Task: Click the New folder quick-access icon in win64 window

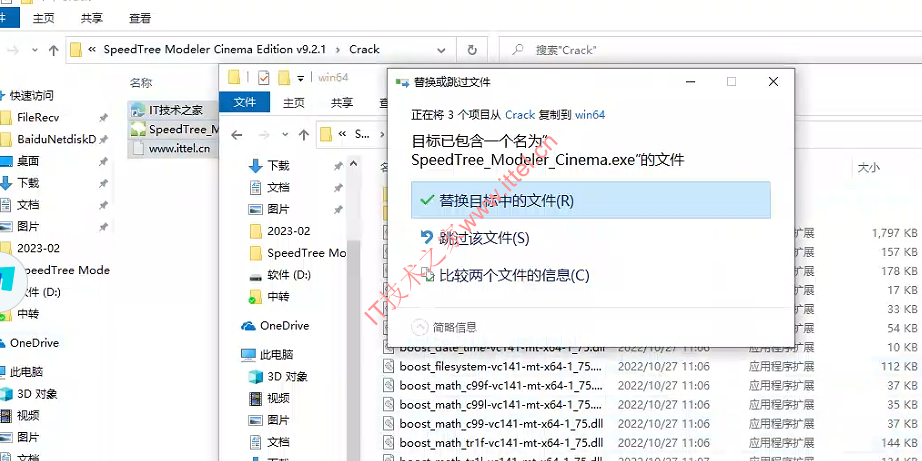Action: [284, 78]
